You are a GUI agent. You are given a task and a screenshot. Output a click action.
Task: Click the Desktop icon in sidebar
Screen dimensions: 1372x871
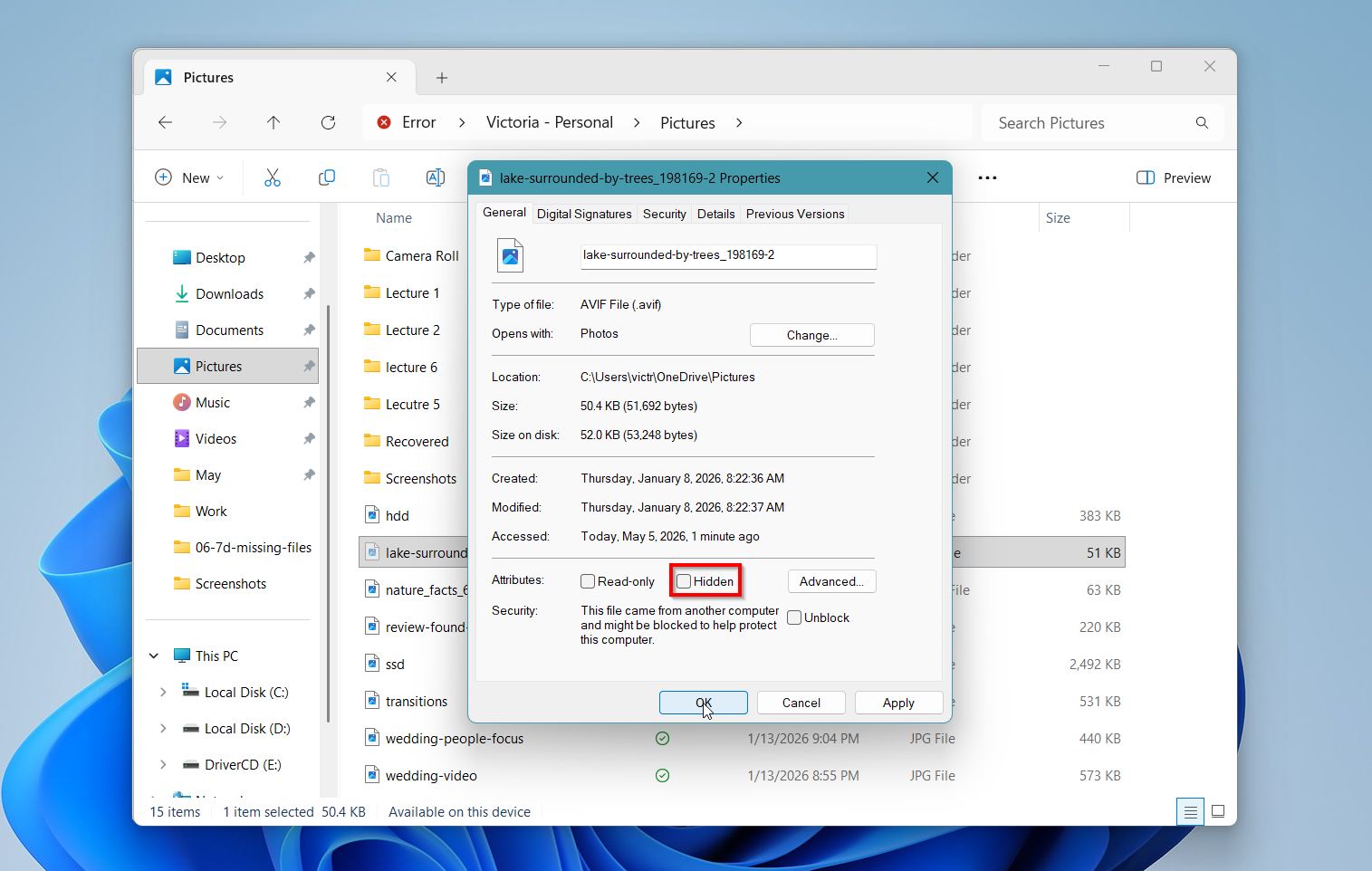click(x=182, y=257)
